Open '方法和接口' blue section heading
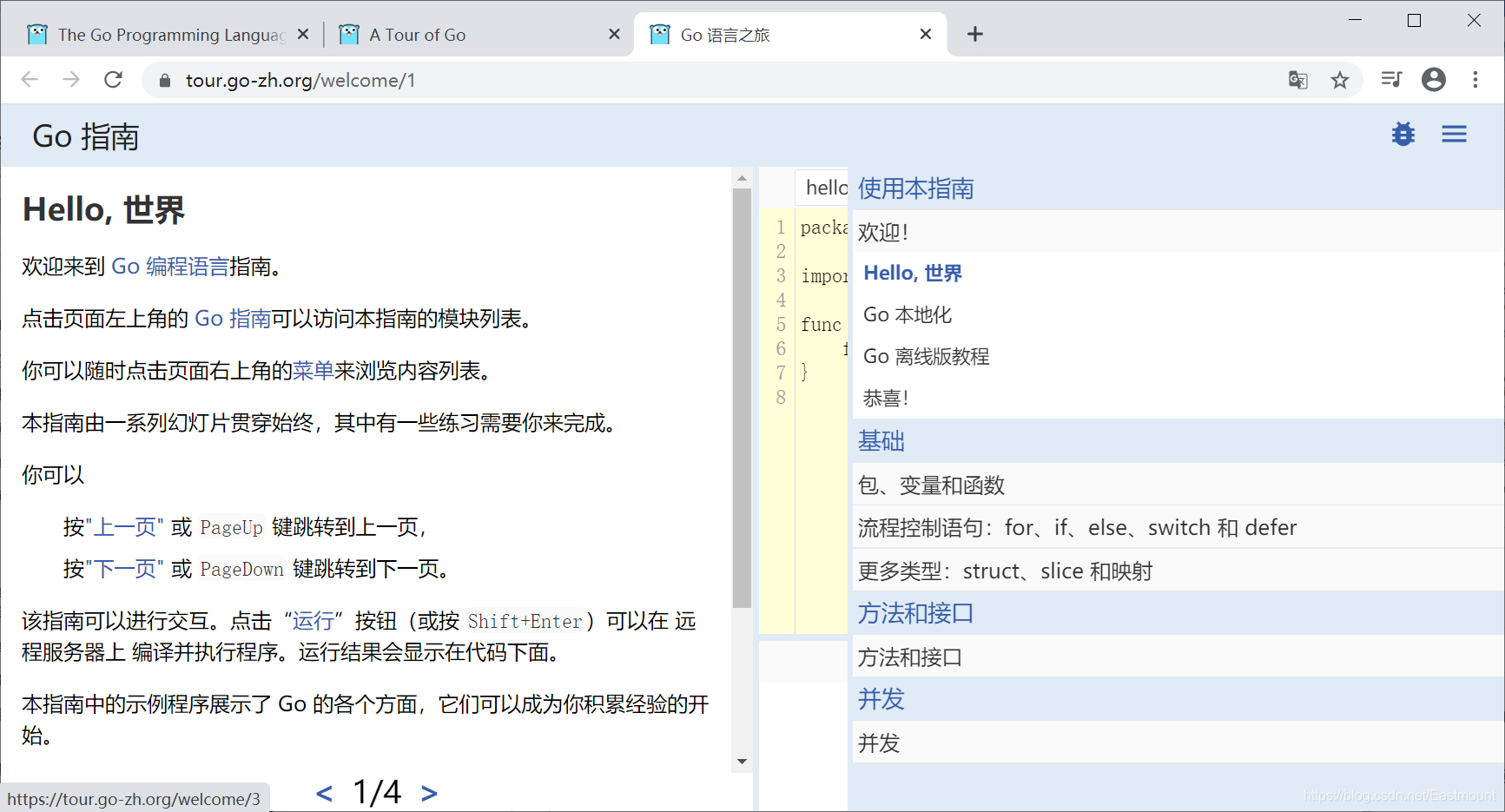The image size is (1505, 812). click(916, 613)
